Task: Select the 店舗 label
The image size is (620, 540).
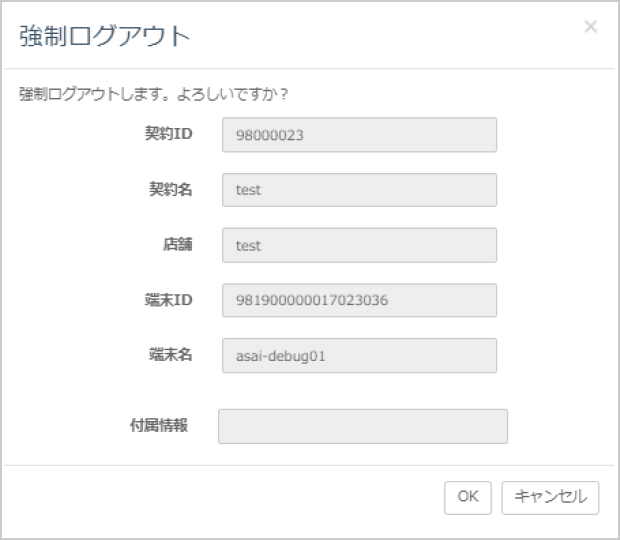Action: coord(177,244)
